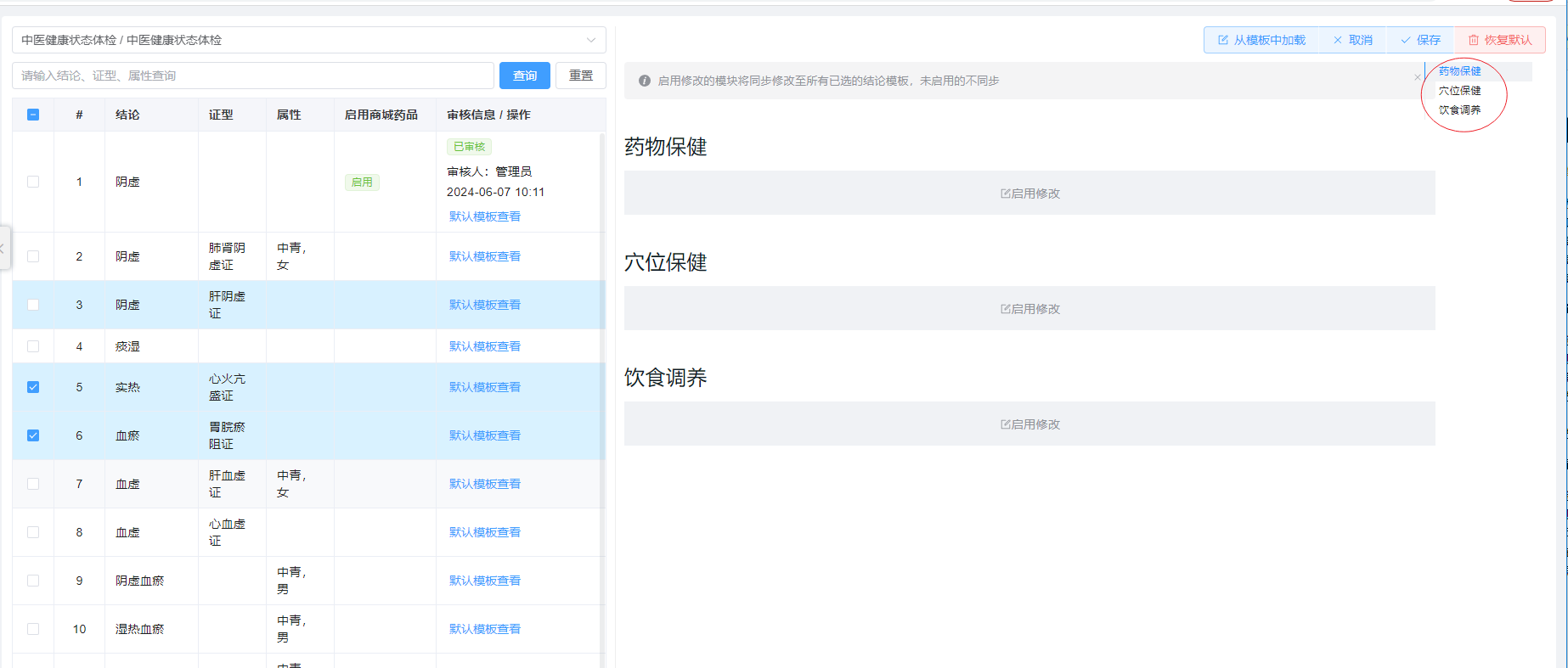Select the 心火亢盛证 cell in row 5
This screenshot has height=668, width=1568.
tap(232, 387)
